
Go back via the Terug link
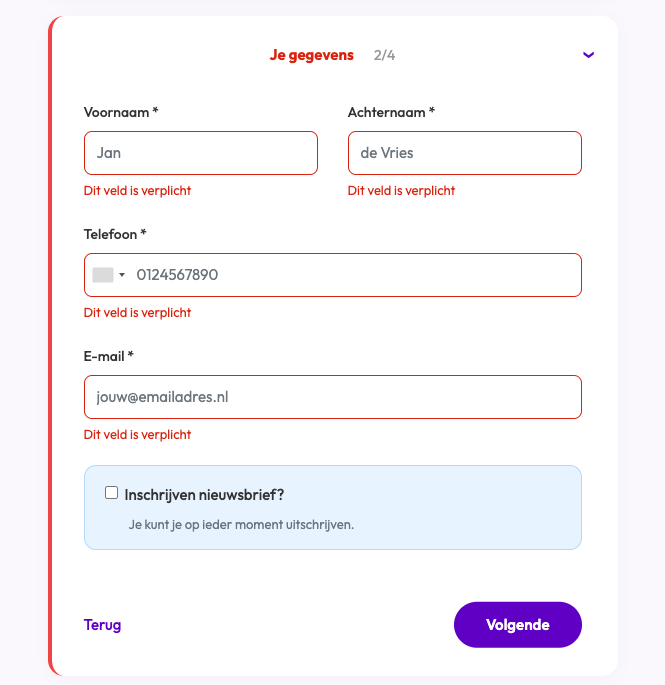click(x=103, y=625)
